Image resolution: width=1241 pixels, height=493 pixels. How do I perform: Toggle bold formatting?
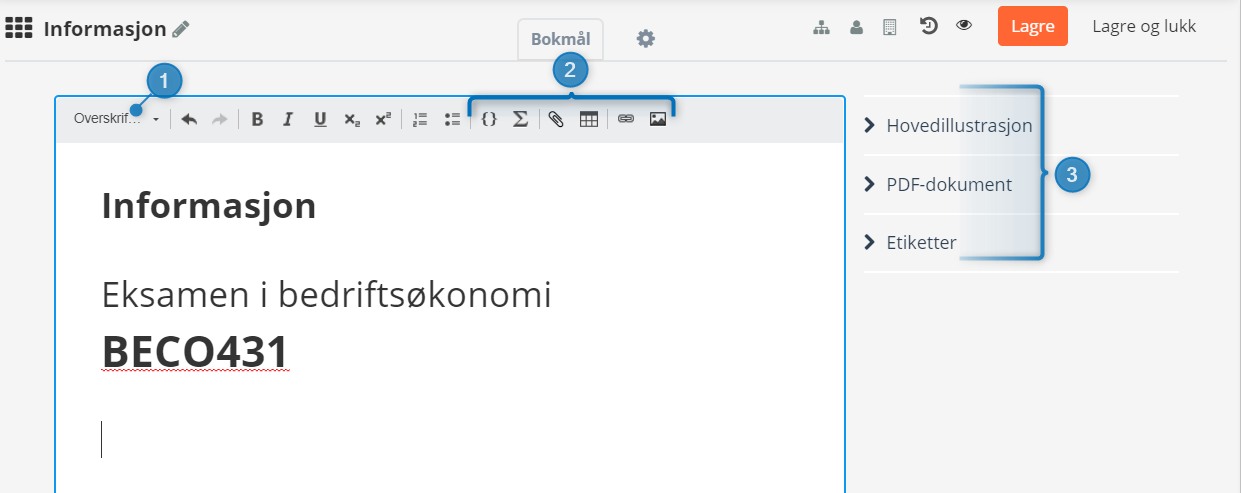click(x=257, y=119)
